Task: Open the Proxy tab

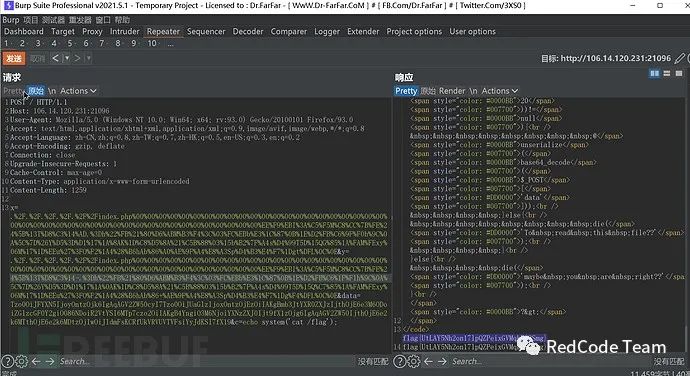Action: point(92,31)
